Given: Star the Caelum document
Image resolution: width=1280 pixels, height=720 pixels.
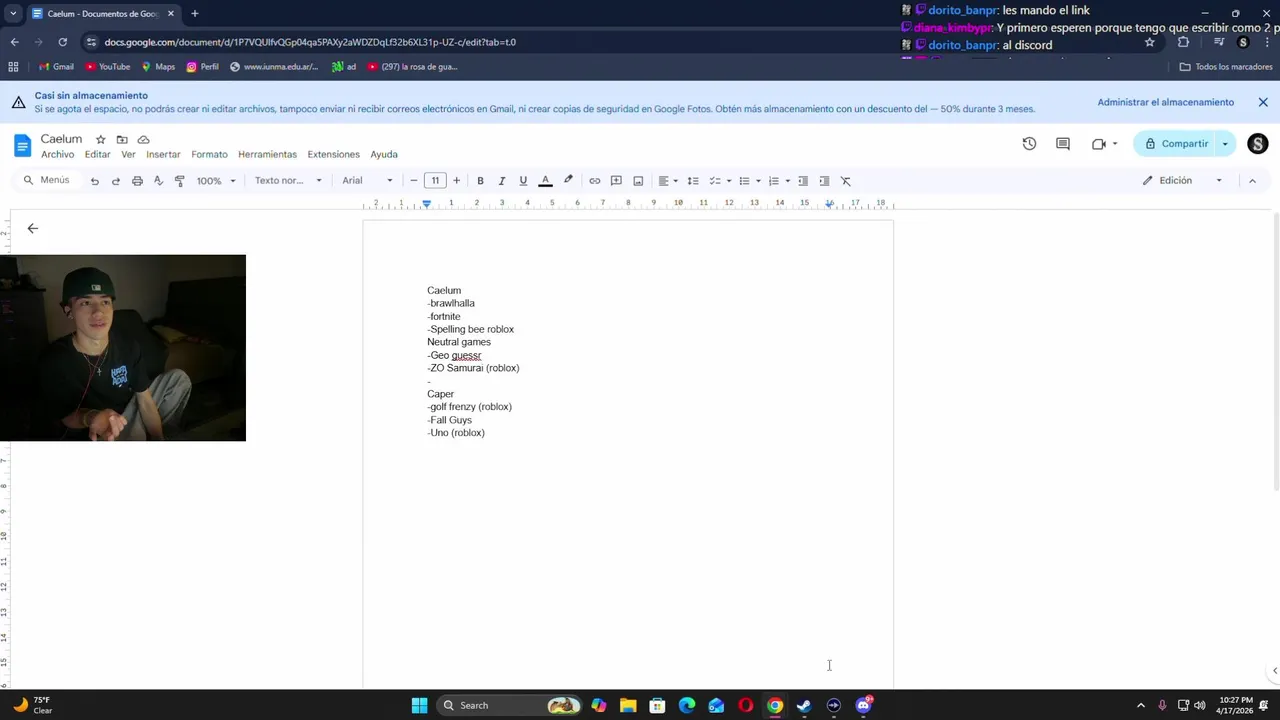Looking at the screenshot, I should pos(100,139).
